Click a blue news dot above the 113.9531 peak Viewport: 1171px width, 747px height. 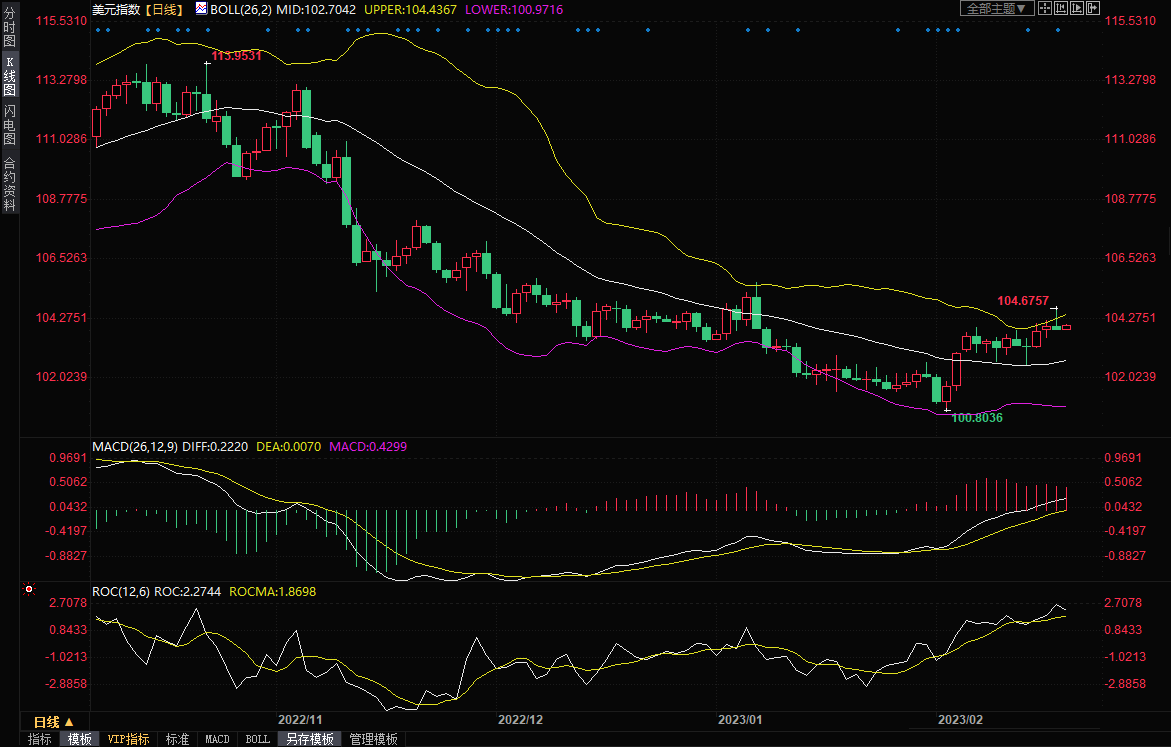pos(208,30)
